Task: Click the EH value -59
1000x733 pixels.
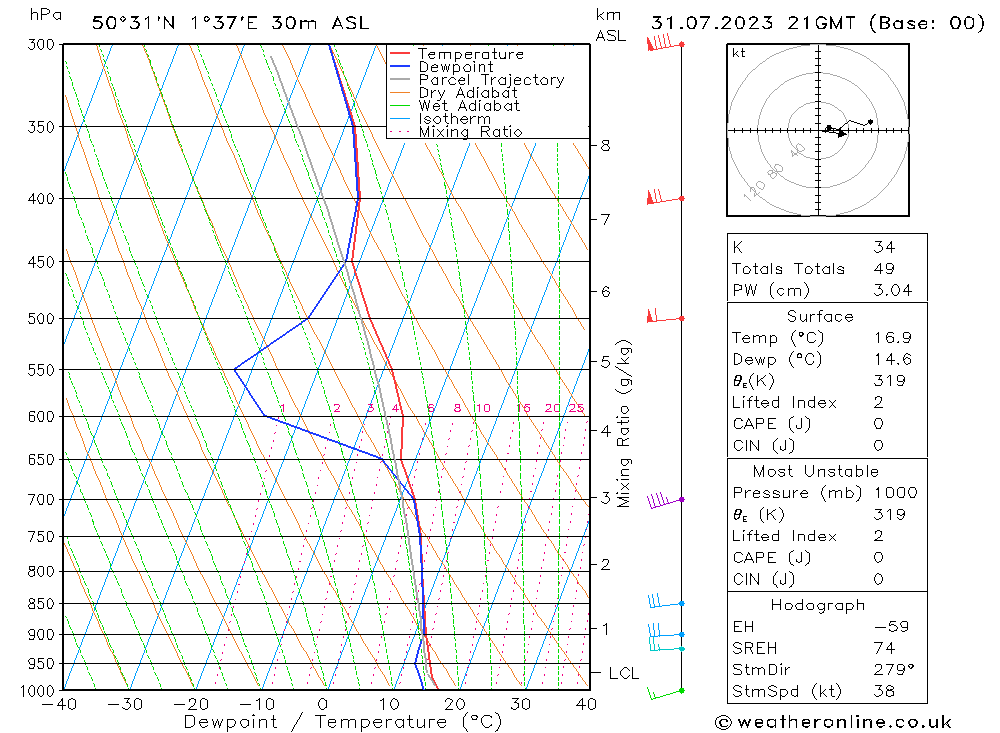Action: (x=892, y=626)
